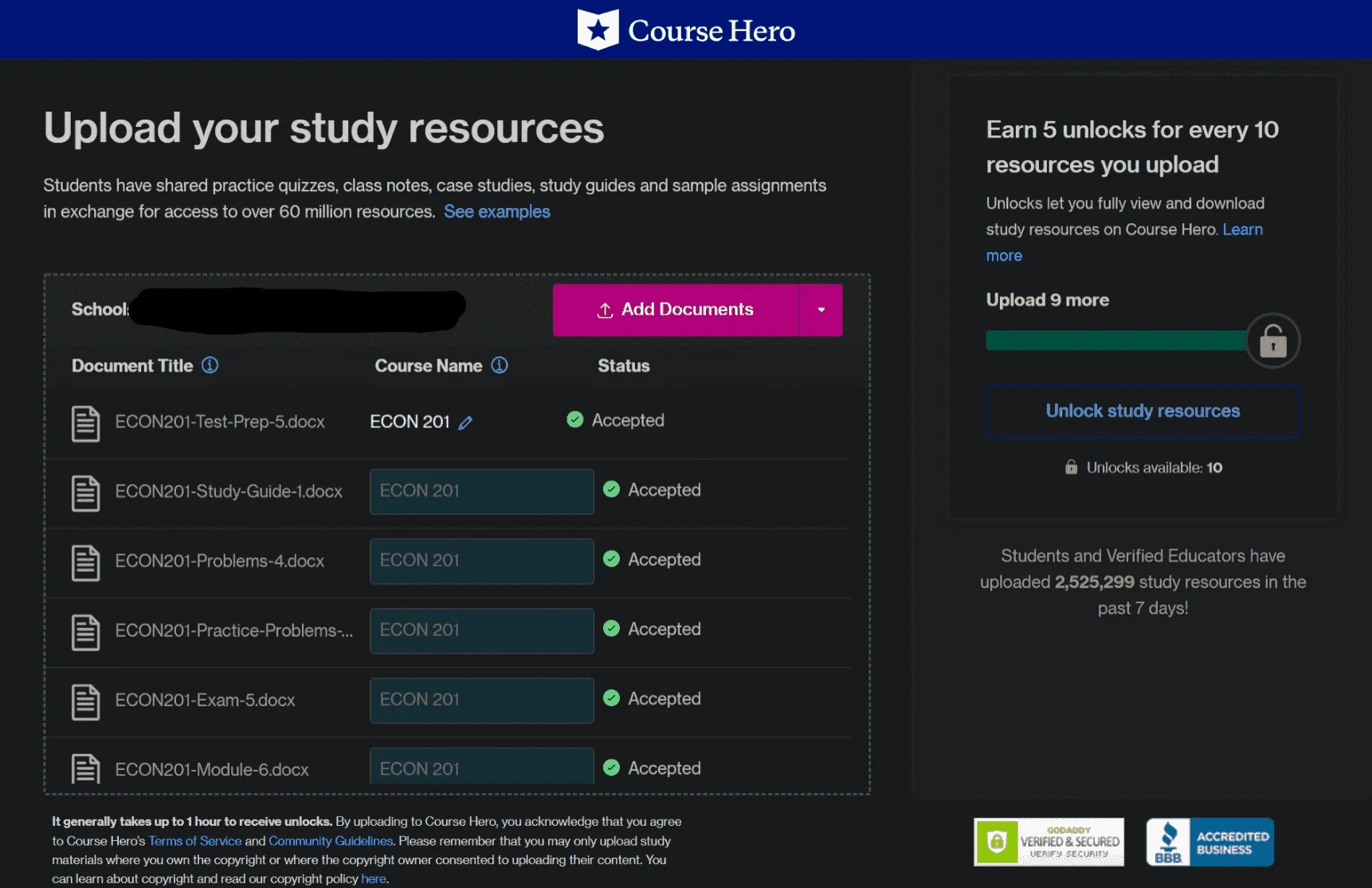Select the file name ECON201-Module-6.docx
Image resolution: width=1372 pixels, height=888 pixels.
coord(212,769)
